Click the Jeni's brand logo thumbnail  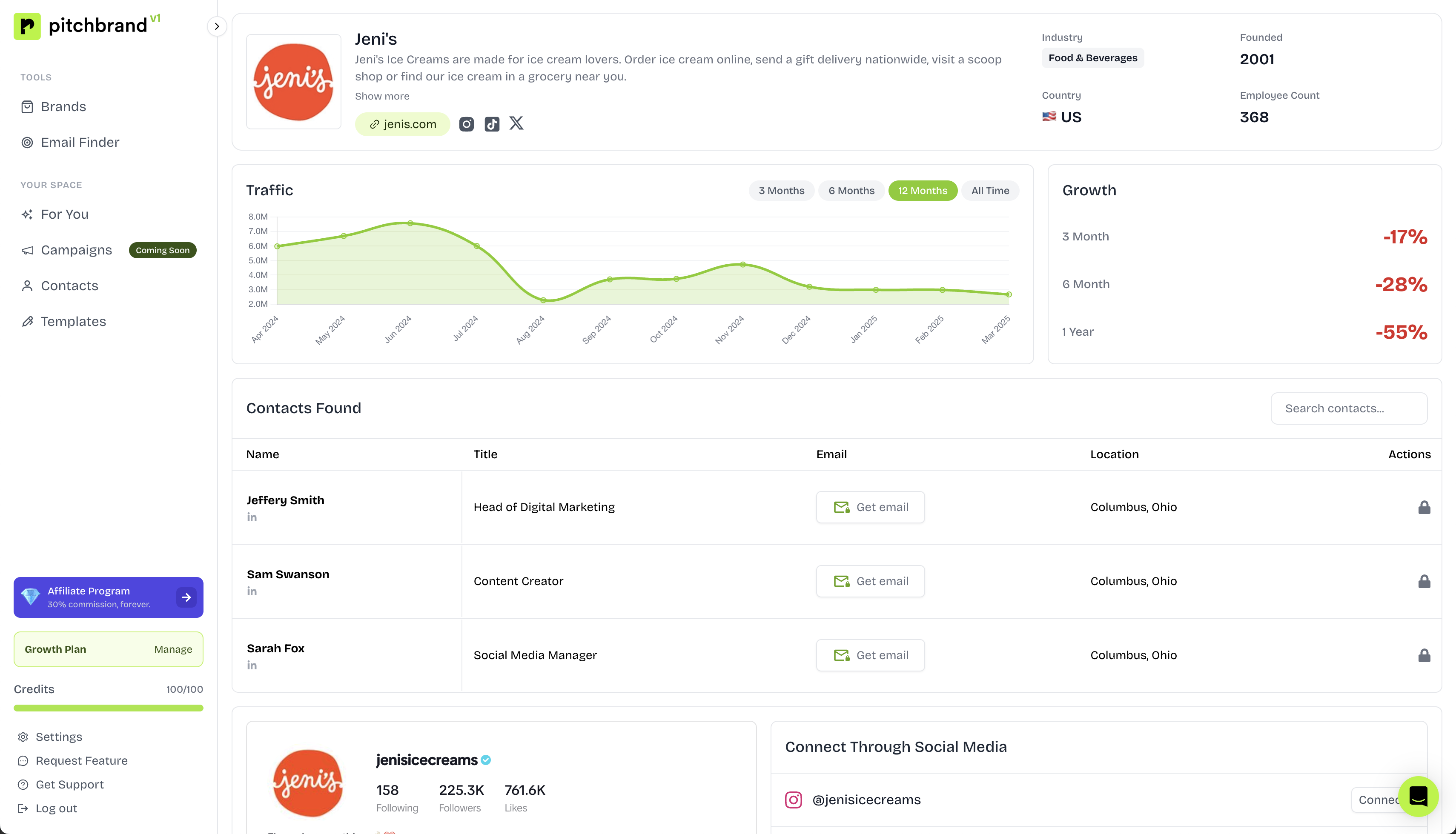(x=293, y=82)
